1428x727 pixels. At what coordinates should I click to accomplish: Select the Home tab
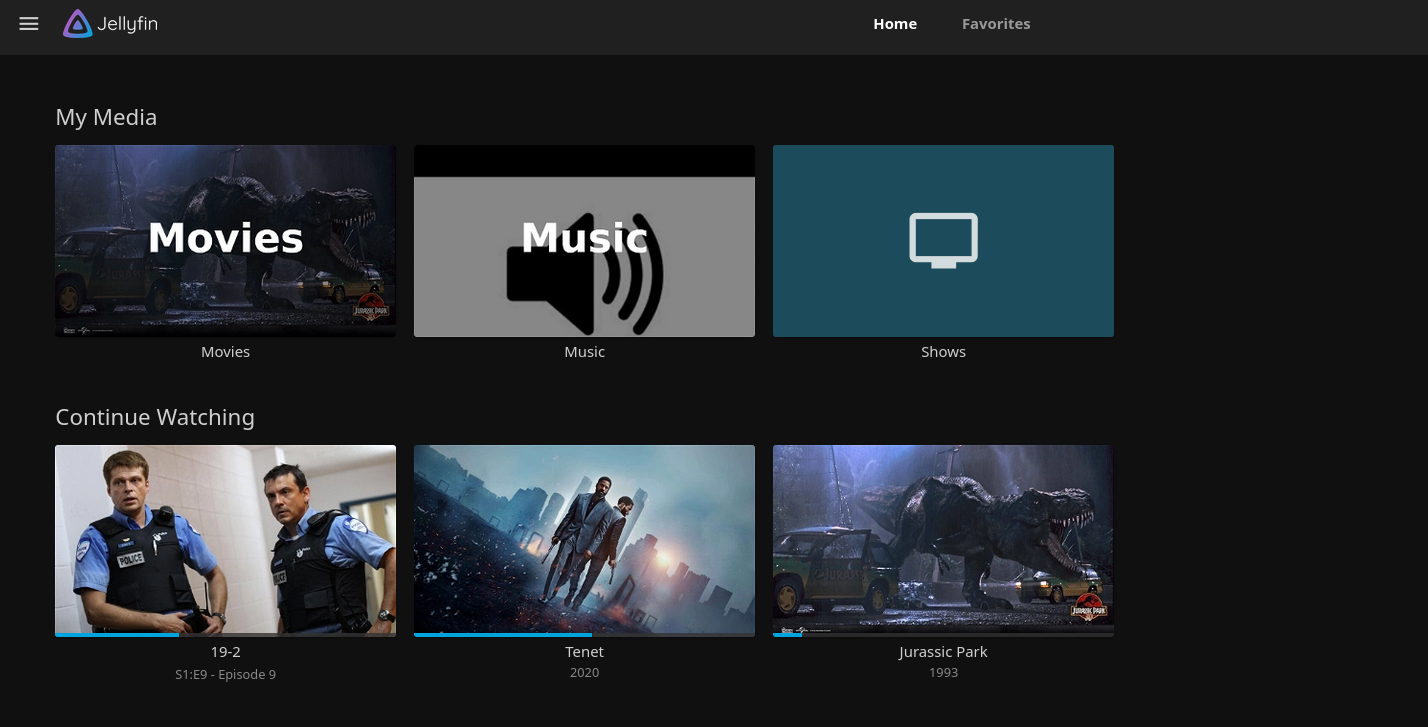[x=895, y=23]
